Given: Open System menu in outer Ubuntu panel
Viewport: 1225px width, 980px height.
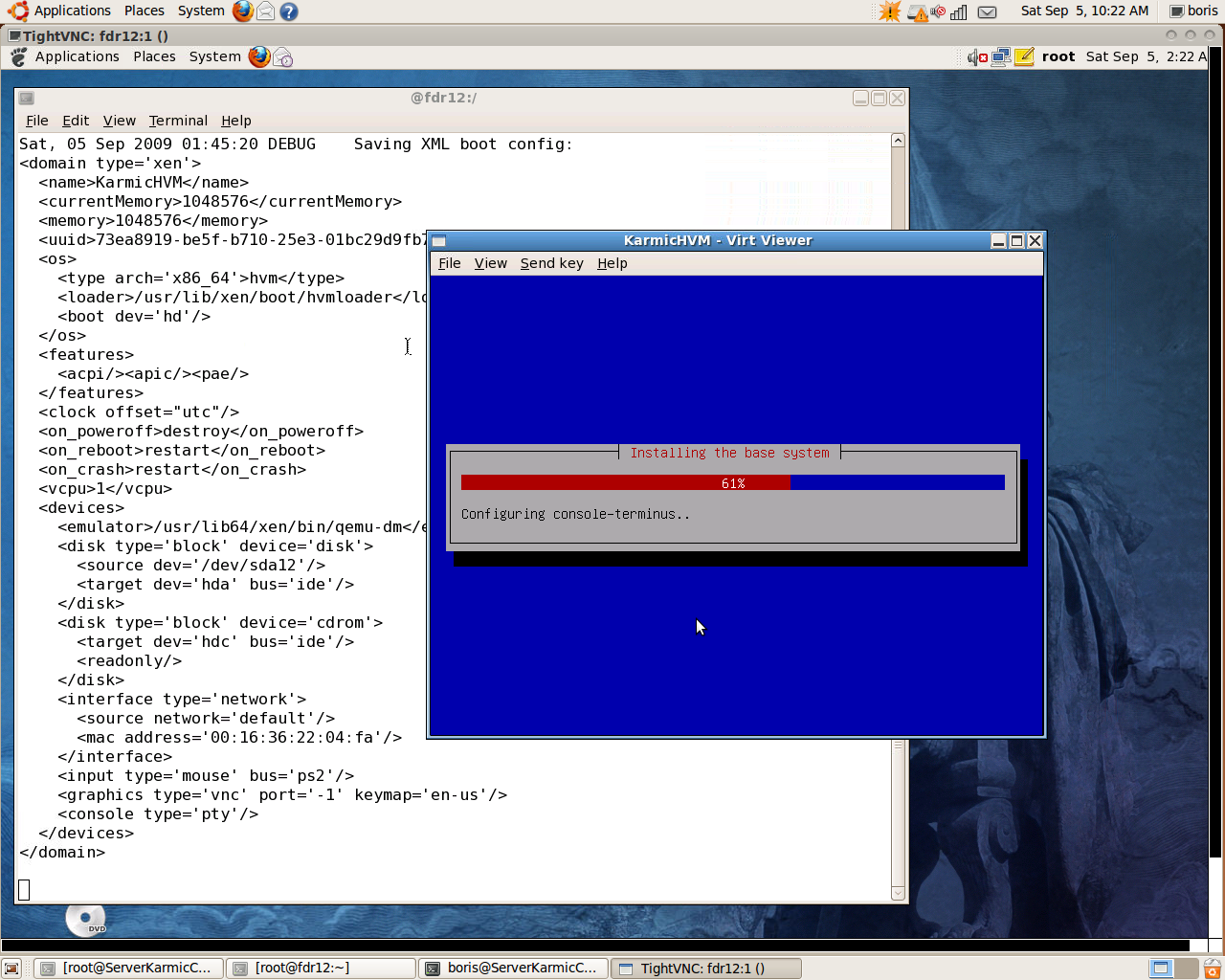Looking at the screenshot, I should tap(201, 11).
